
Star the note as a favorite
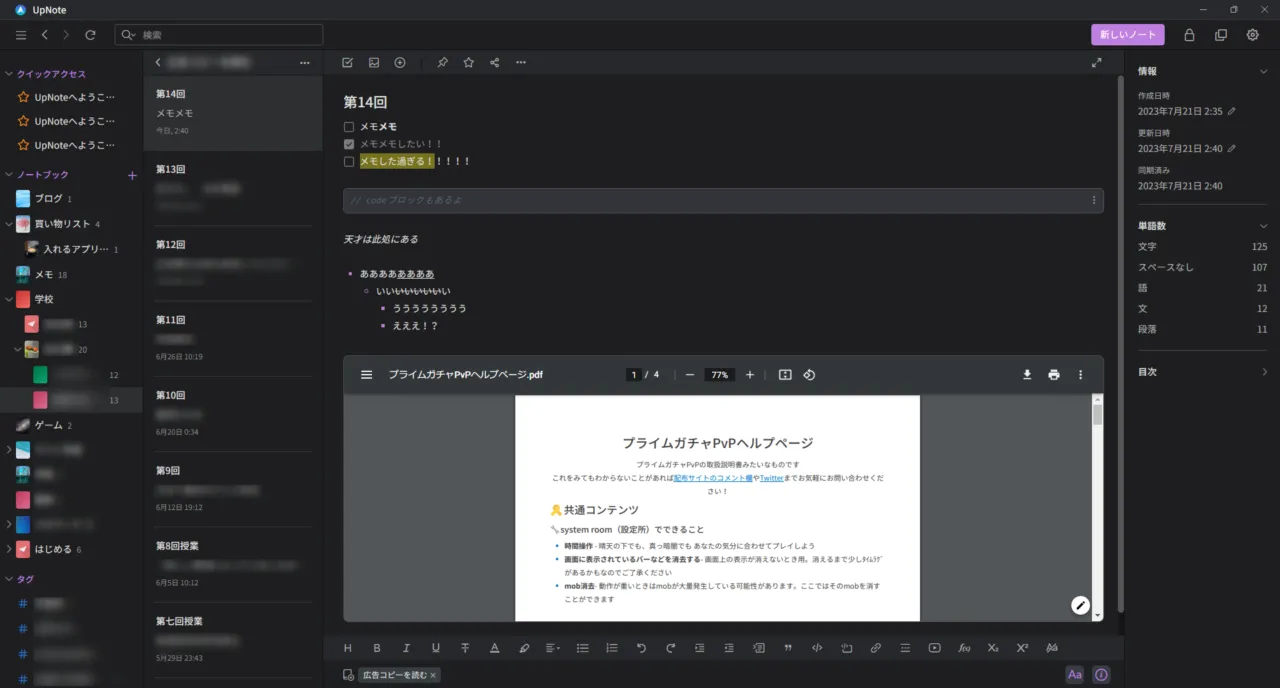(x=468, y=62)
